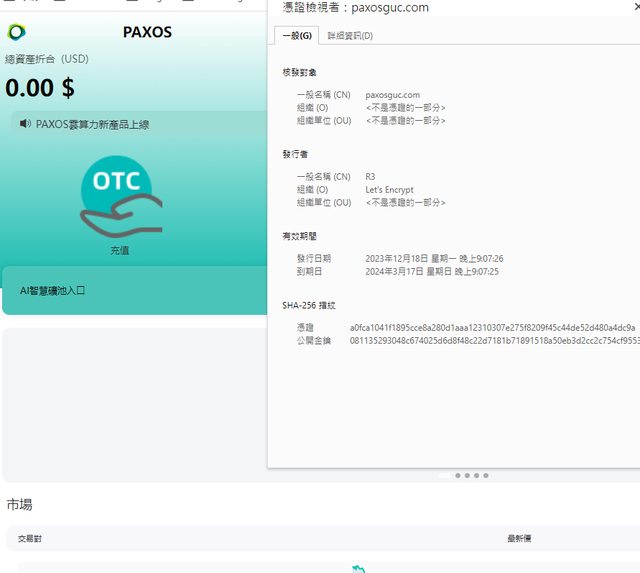Click the 0.00 $ total balance
The width and height of the screenshot is (640, 573).
point(40,88)
